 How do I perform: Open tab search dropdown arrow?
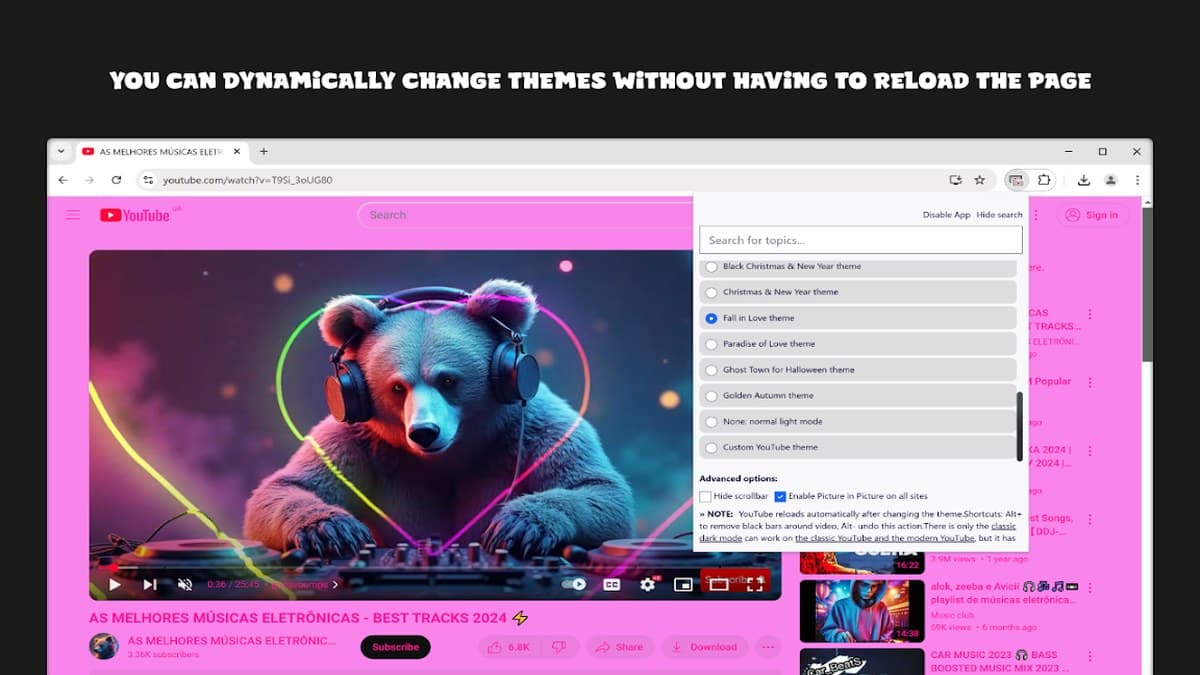tap(61, 152)
